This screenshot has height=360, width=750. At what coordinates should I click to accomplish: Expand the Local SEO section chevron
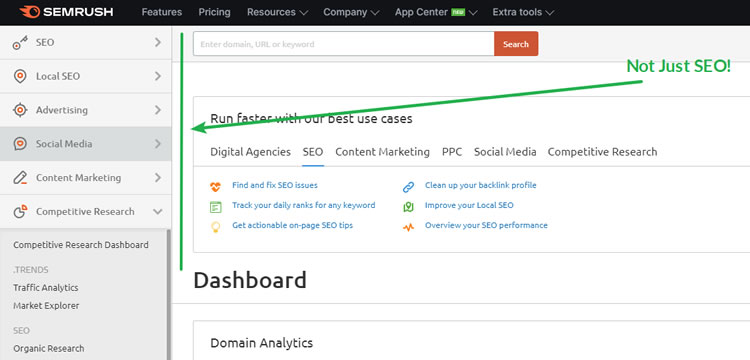158,76
